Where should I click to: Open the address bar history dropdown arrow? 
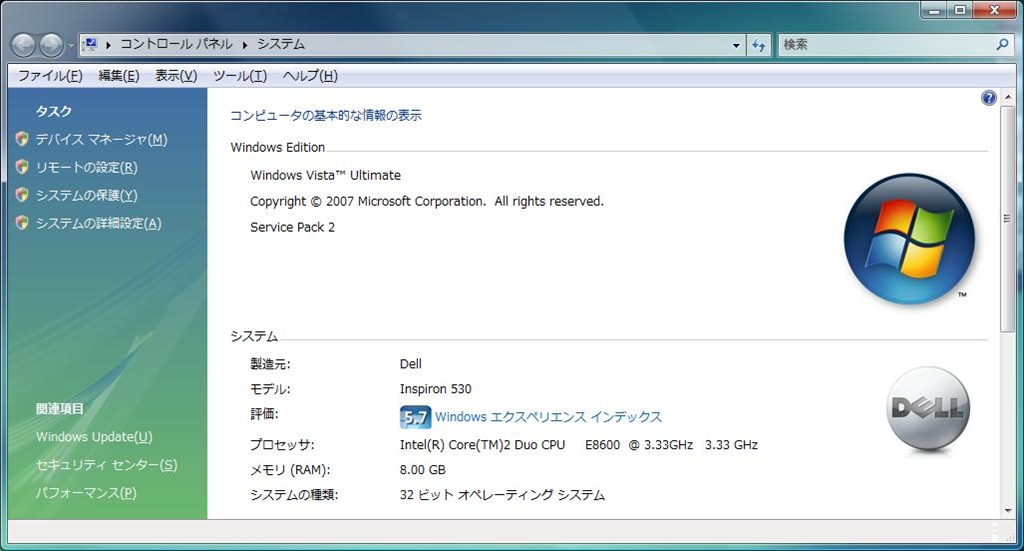click(736, 45)
